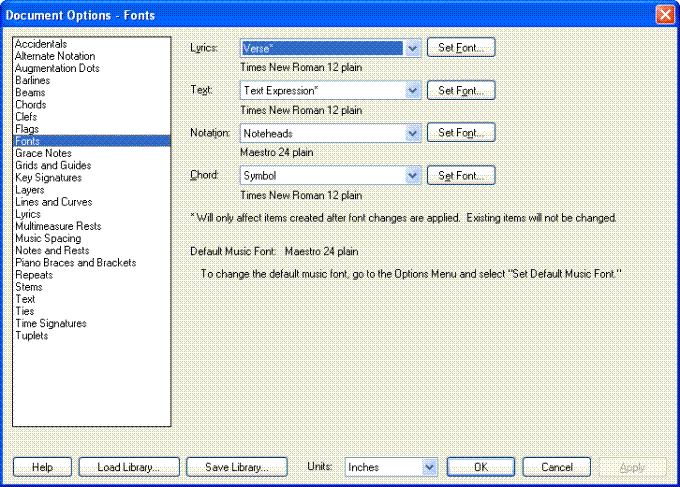Pick Piano Braces and Brackets category
Image resolution: width=680 pixels, height=487 pixels.
(75, 263)
